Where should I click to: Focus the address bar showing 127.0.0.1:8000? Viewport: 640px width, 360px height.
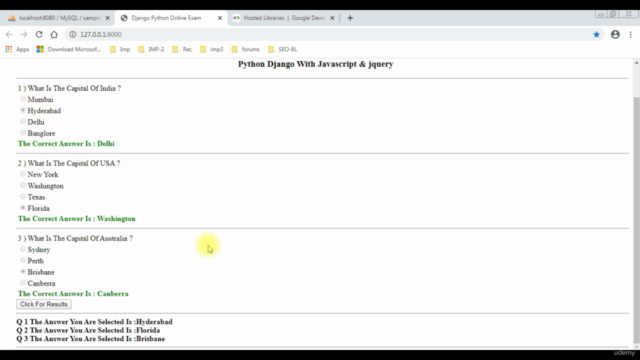335,35
